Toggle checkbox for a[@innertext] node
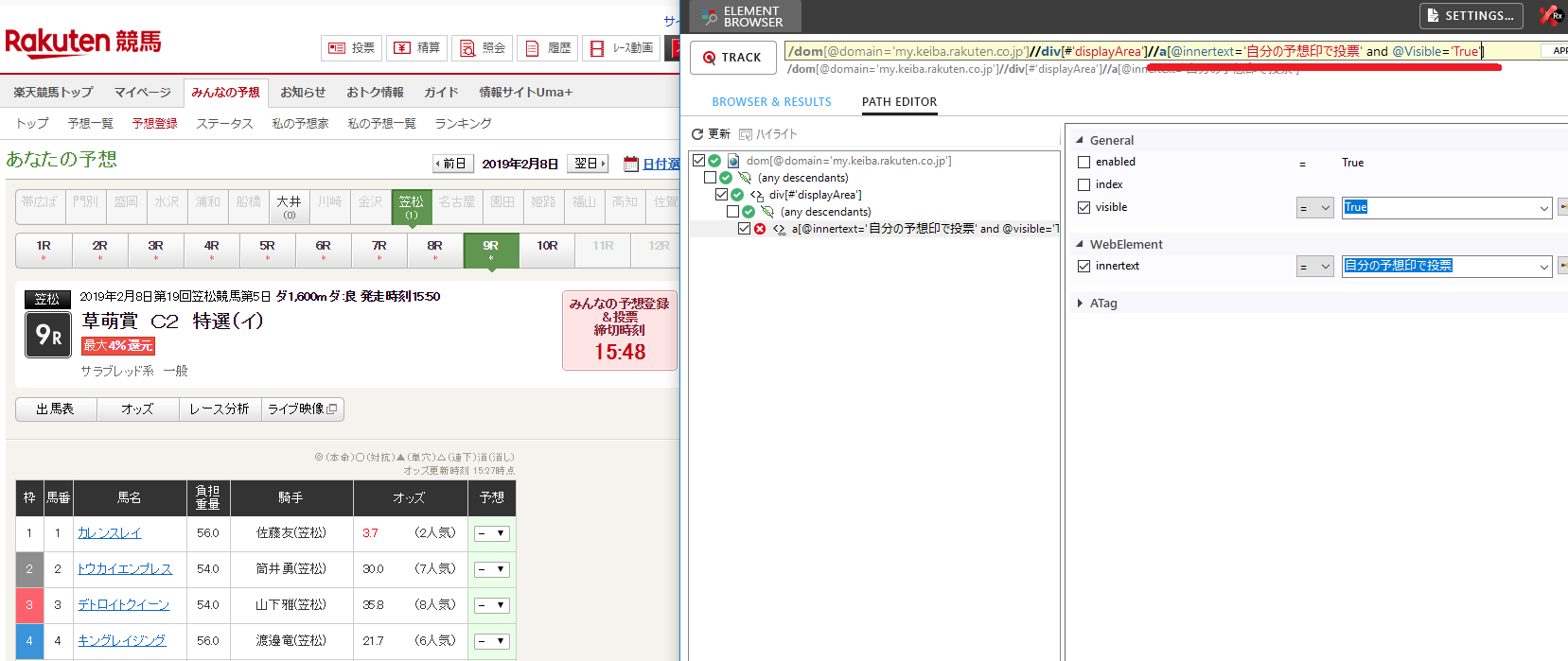The height and width of the screenshot is (661, 1568). point(744,229)
